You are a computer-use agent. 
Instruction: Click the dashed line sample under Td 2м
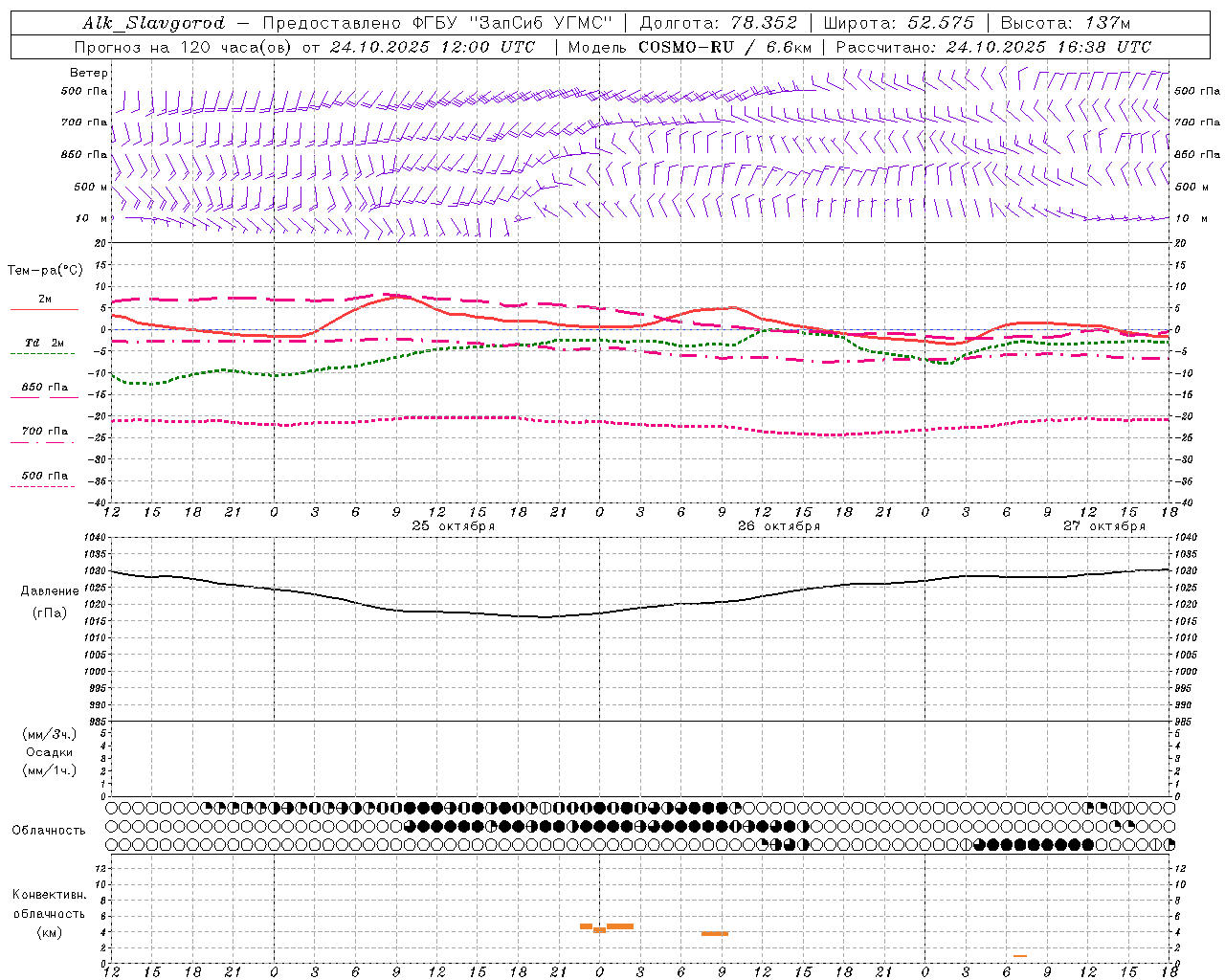pyautogui.click(x=43, y=354)
